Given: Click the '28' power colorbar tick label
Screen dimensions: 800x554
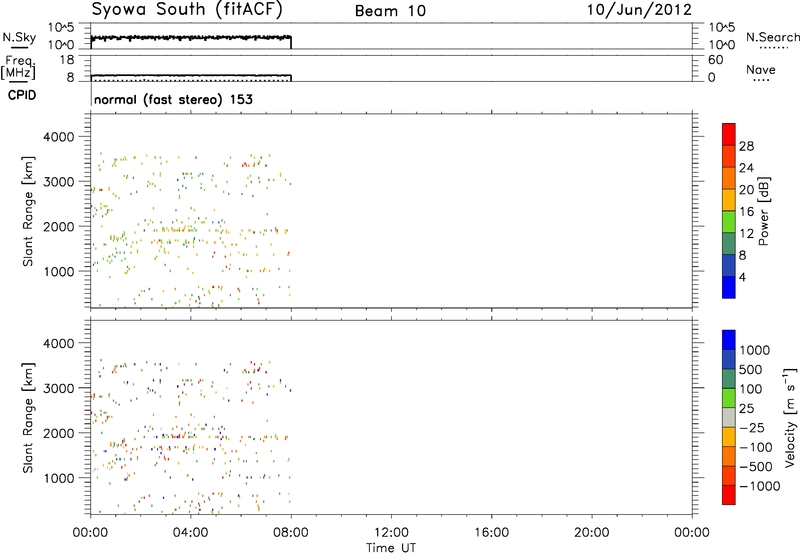Looking at the screenshot, I should pyautogui.click(x=746, y=146).
